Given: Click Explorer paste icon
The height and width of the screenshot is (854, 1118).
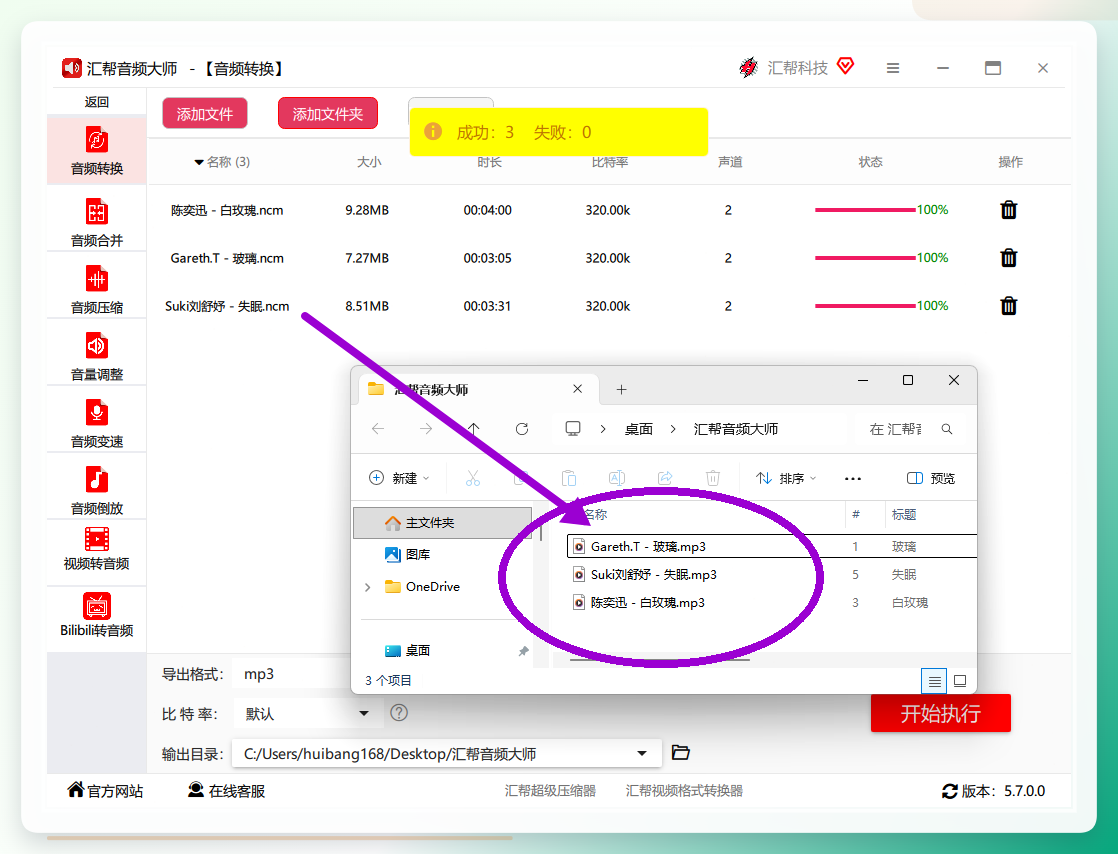Looking at the screenshot, I should (x=569, y=478).
